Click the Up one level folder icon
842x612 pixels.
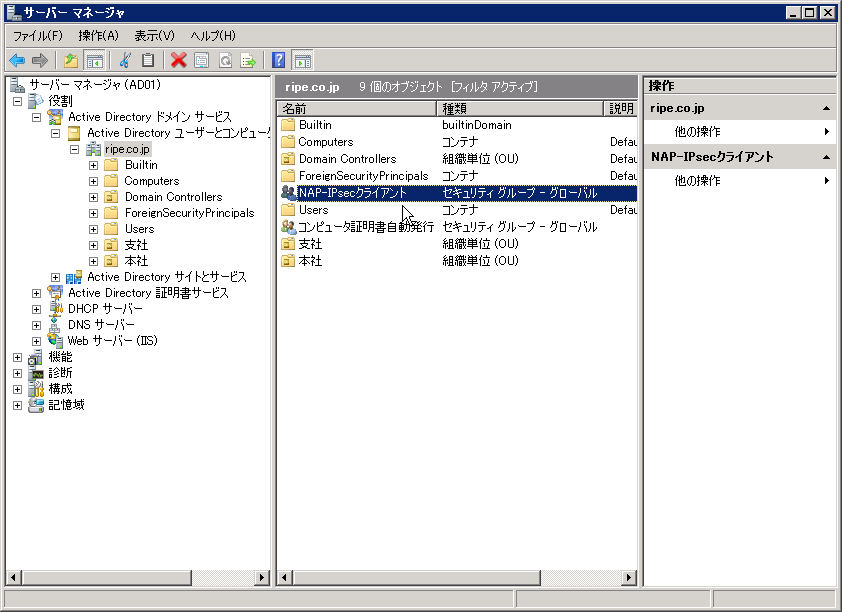pyautogui.click(x=71, y=61)
